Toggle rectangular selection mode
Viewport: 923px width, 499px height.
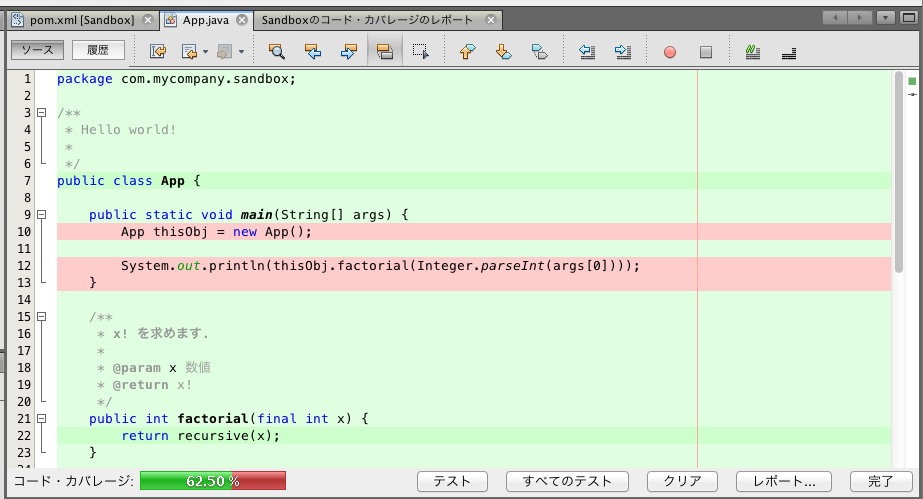click(x=421, y=51)
